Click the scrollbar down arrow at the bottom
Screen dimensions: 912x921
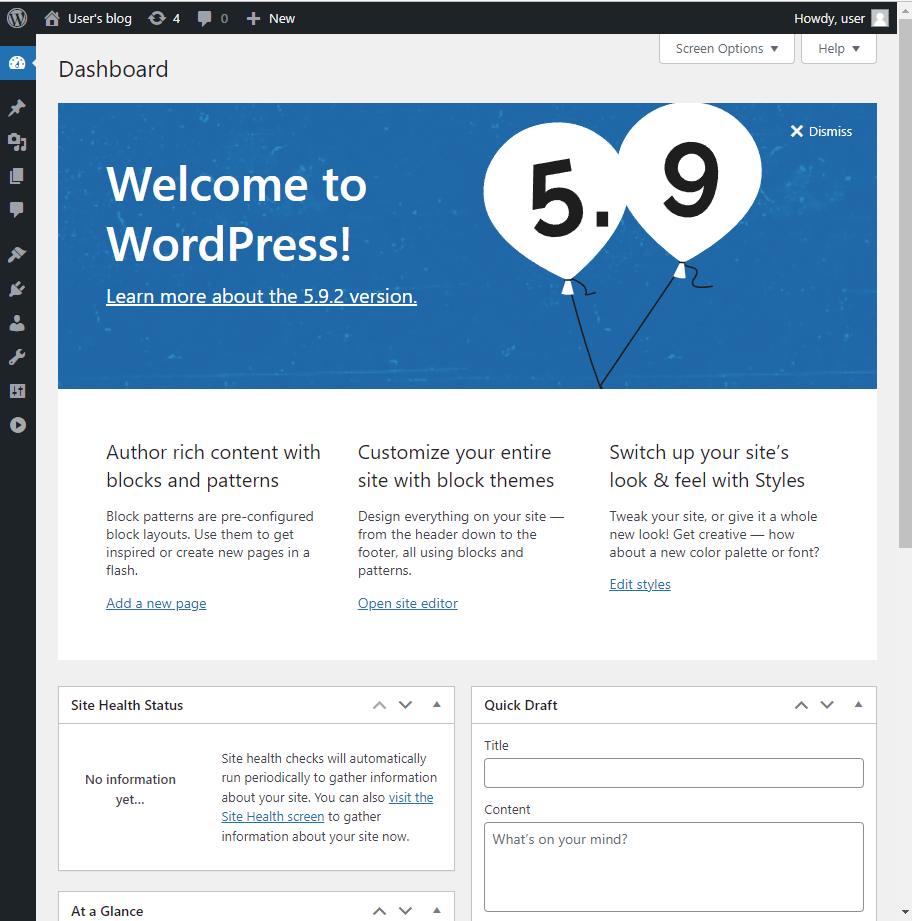(905, 913)
